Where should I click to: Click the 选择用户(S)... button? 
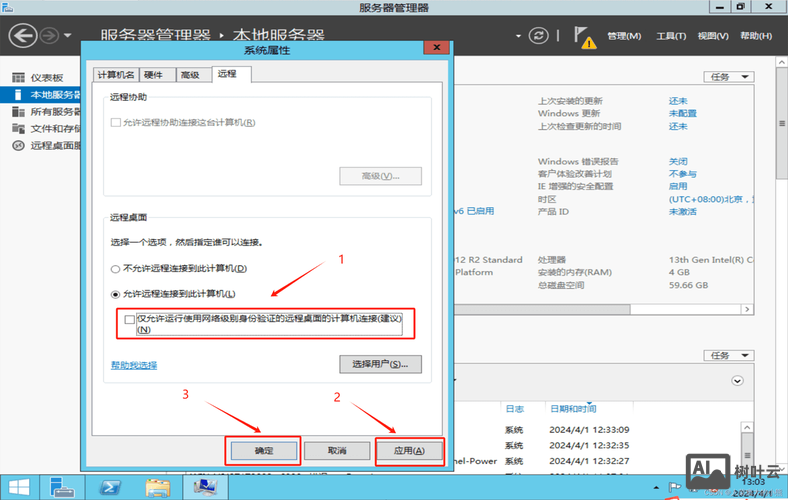coord(380,364)
